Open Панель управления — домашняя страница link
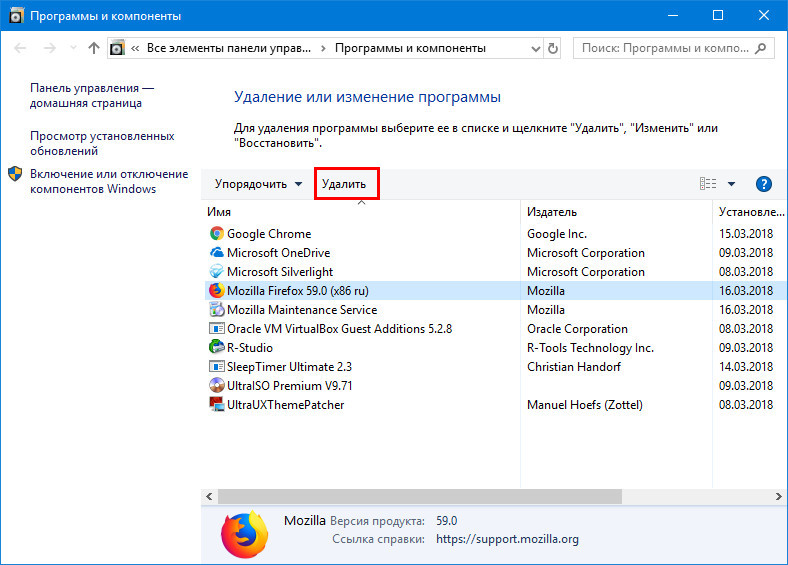Screen dimensions: 788x565 coord(92,96)
